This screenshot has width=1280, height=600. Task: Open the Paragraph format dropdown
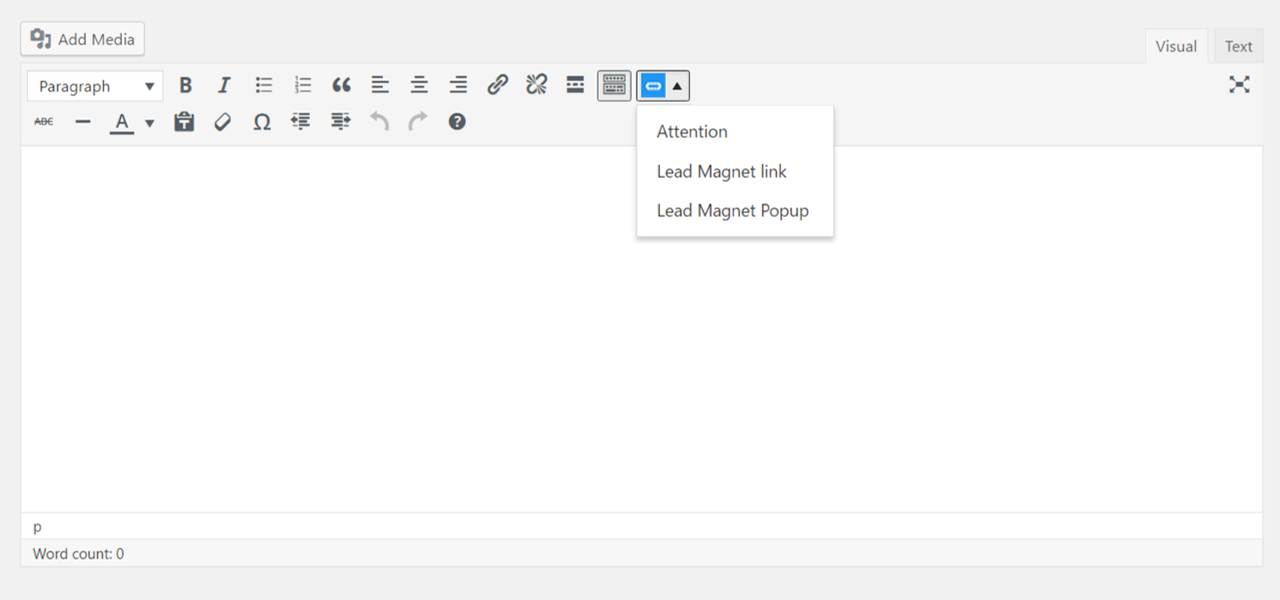coord(95,86)
